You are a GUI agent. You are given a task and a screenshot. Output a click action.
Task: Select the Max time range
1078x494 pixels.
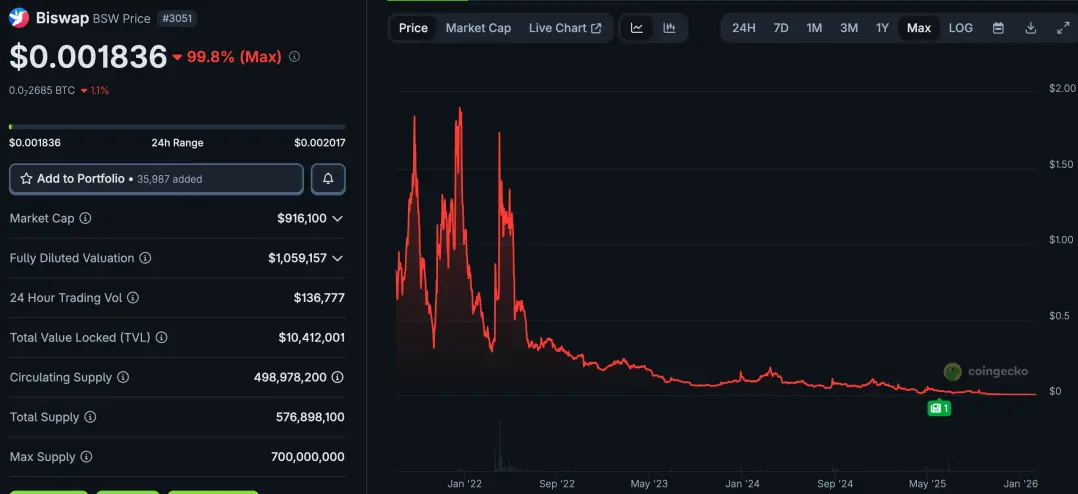pyautogui.click(x=918, y=28)
